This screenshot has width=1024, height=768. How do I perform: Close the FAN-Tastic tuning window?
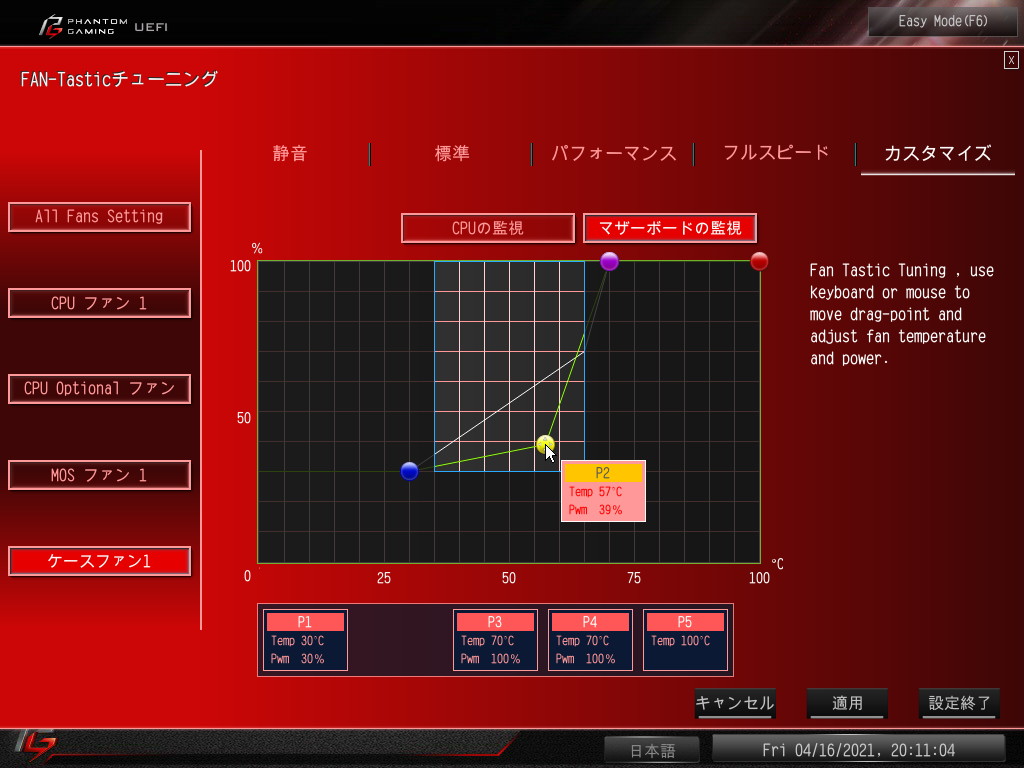point(1011,60)
